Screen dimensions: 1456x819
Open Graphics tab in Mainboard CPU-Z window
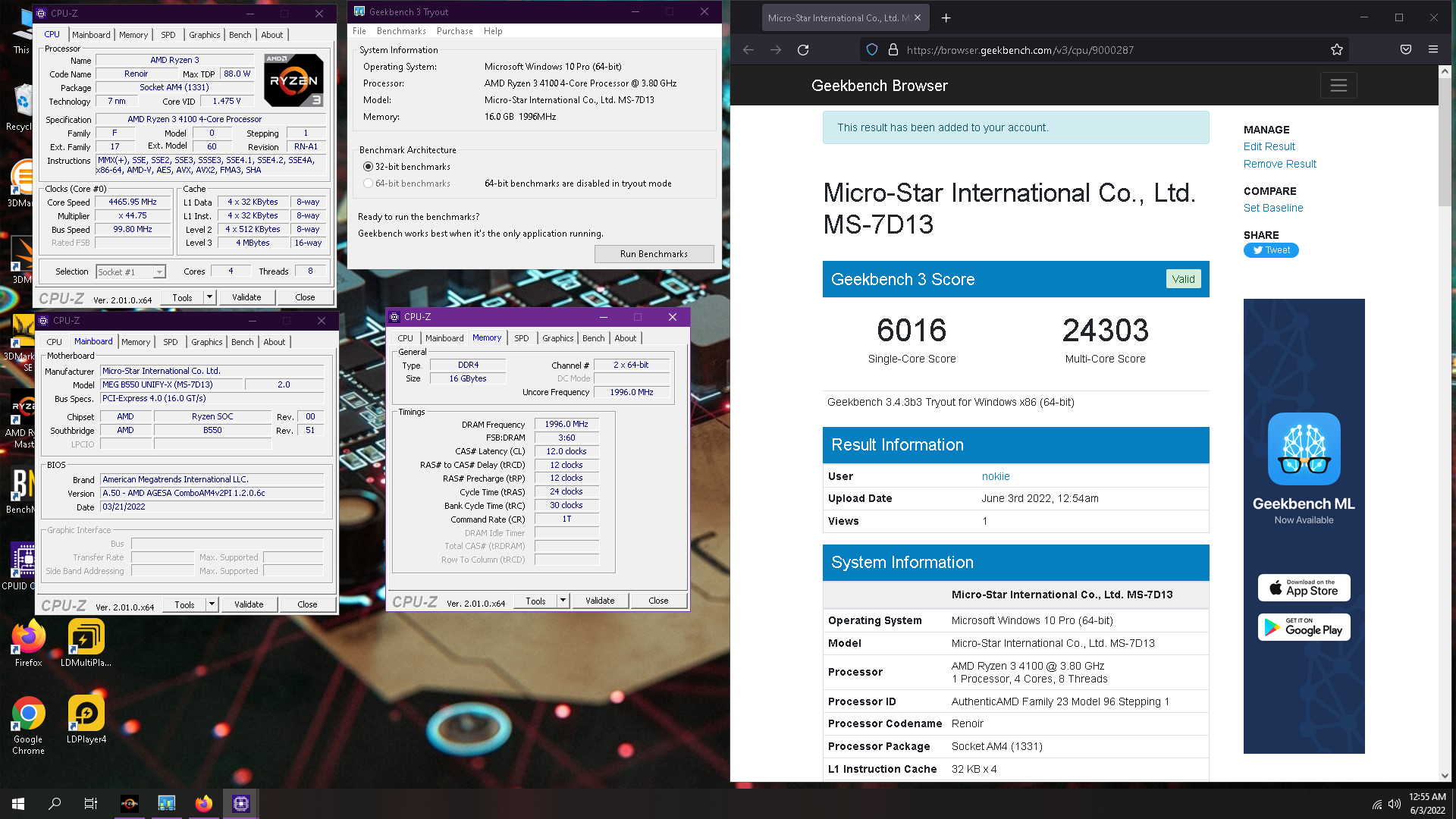coord(207,342)
